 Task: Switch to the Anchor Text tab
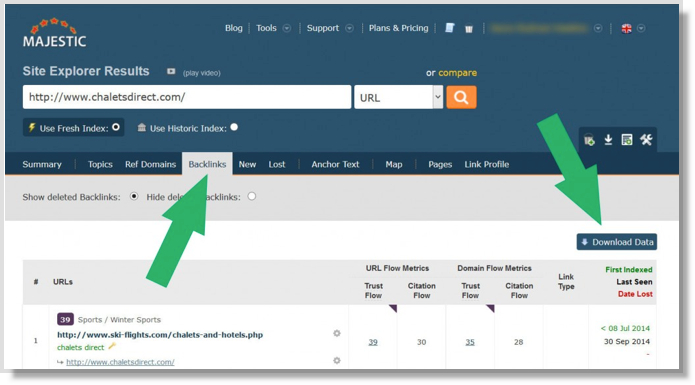(335, 164)
